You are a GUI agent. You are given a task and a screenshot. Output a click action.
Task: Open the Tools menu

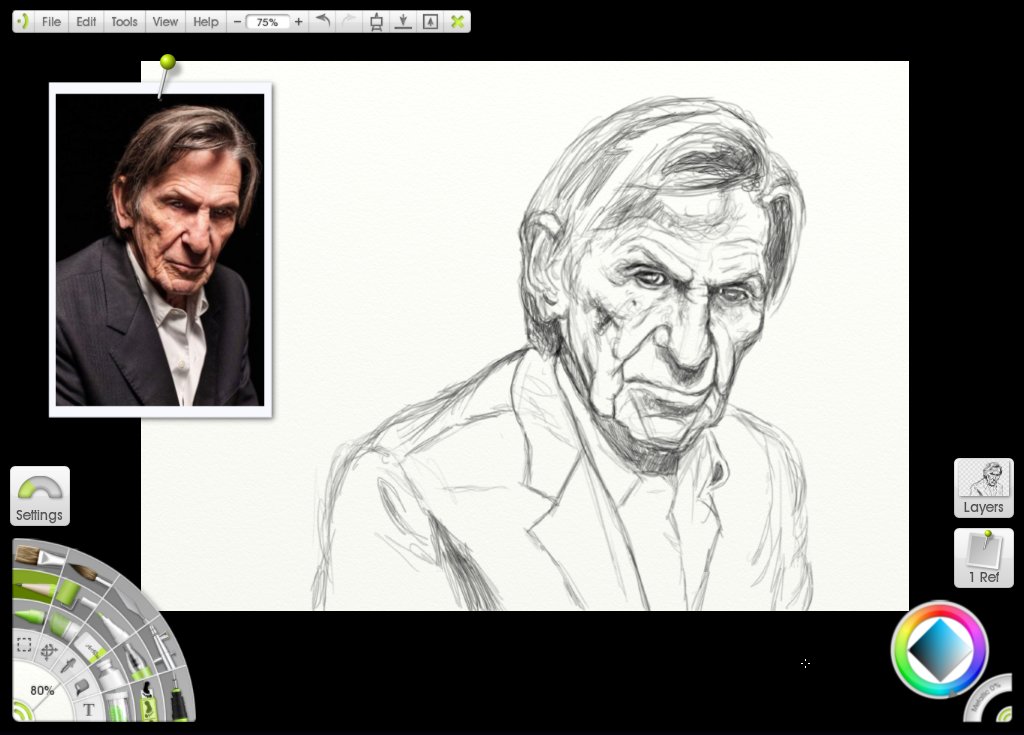[x=124, y=22]
